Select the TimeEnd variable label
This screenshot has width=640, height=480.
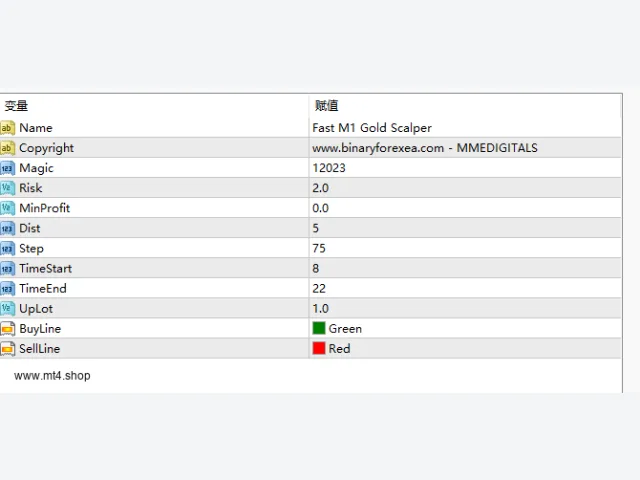(43, 288)
